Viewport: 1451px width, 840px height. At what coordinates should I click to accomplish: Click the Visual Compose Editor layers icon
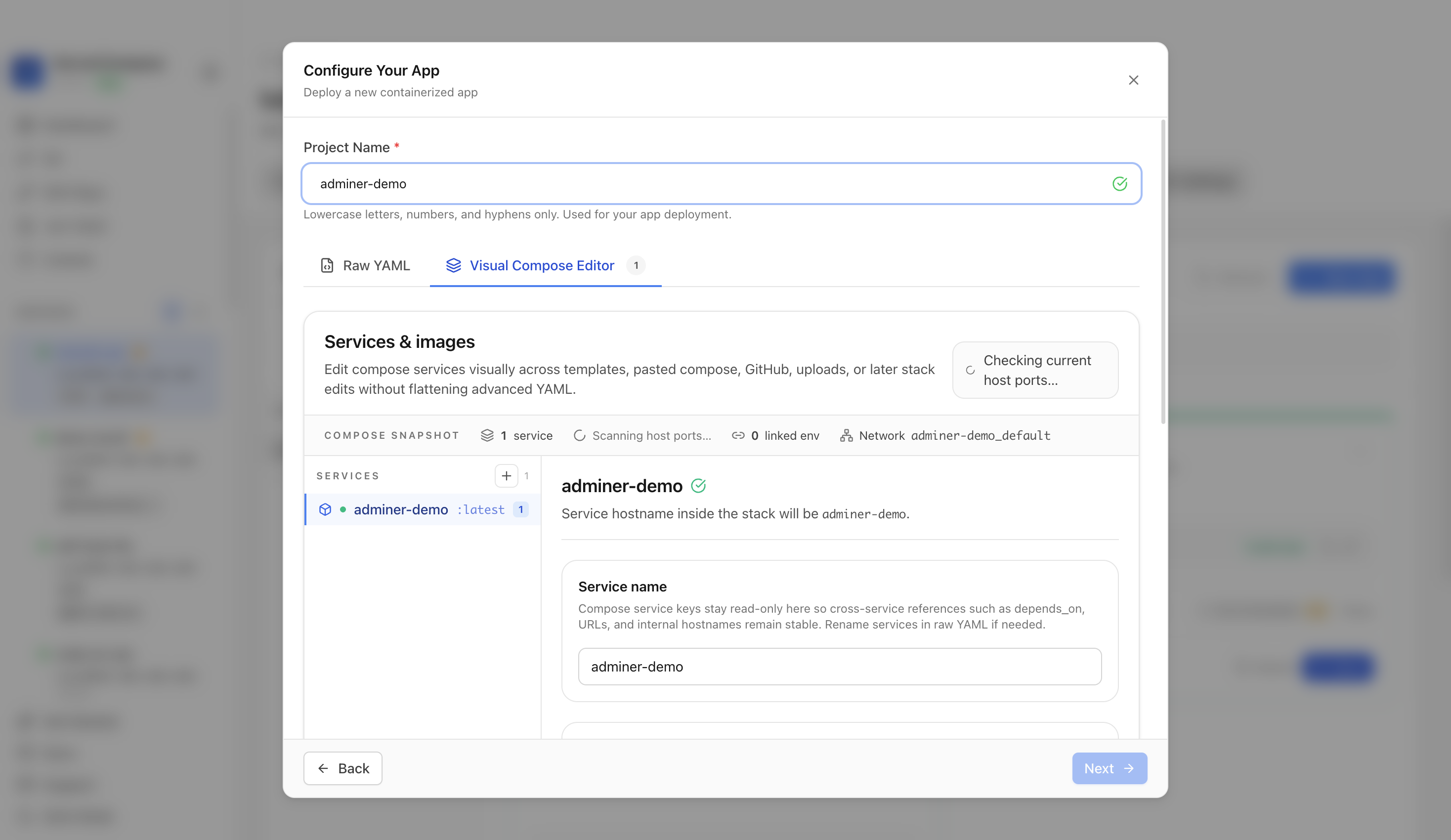[453, 265]
